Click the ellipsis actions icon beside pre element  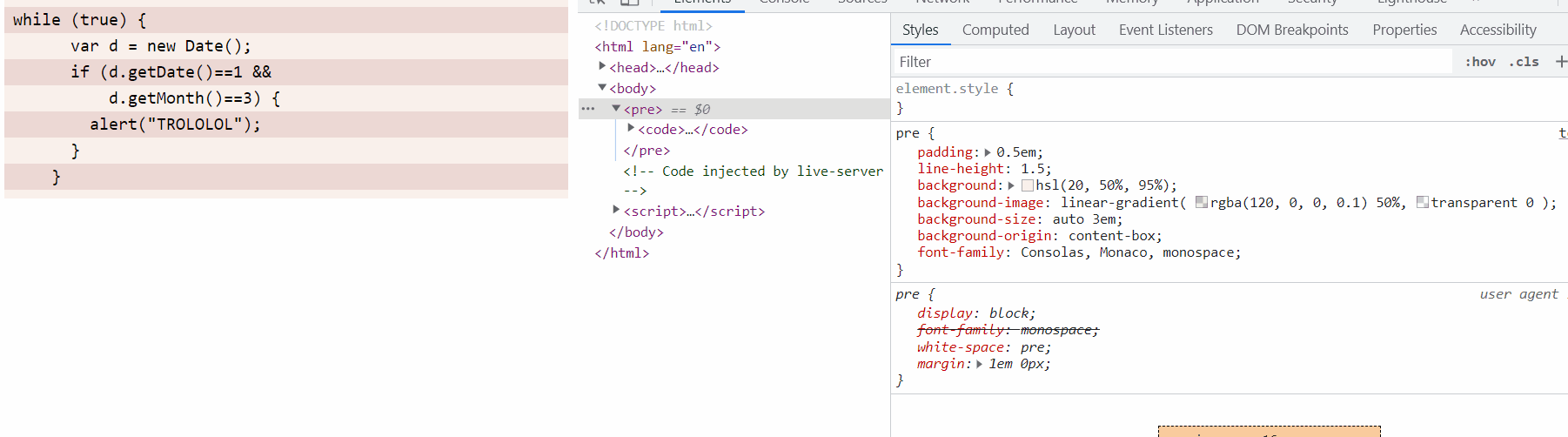[x=588, y=109]
